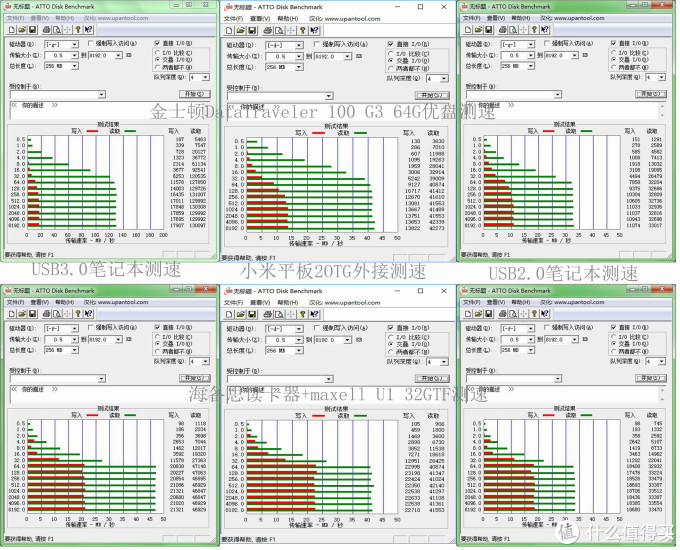The image size is (680, 550).
Task: Select I/O 比较 radio in top-left window
Action: [157, 53]
